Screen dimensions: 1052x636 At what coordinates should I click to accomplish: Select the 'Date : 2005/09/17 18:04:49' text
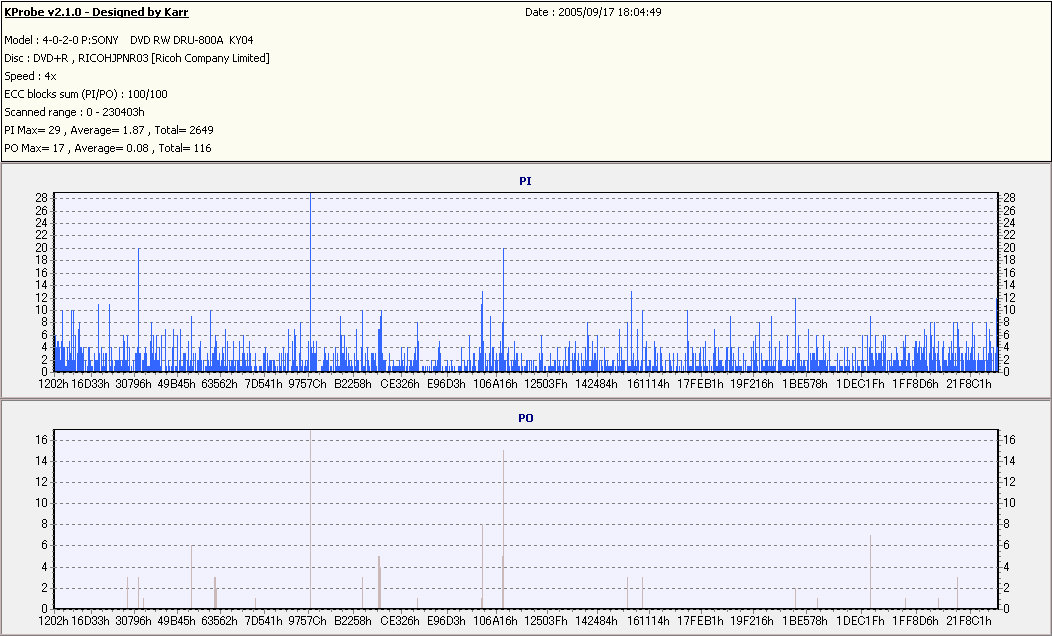(593, 12)
